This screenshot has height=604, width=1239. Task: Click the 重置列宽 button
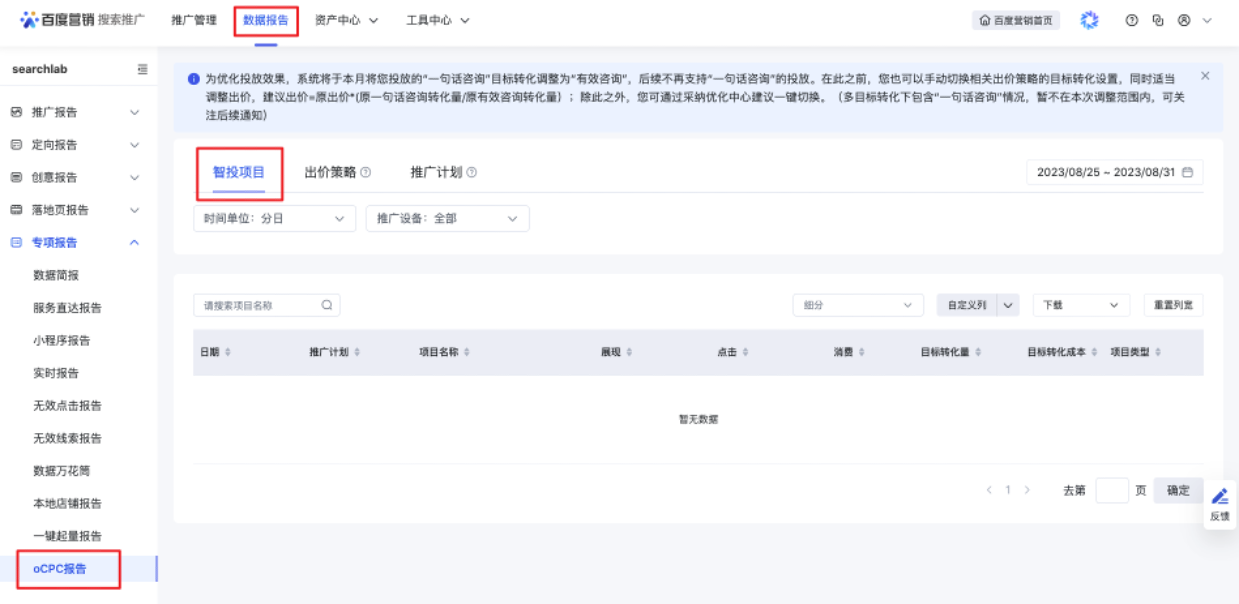1173,306
